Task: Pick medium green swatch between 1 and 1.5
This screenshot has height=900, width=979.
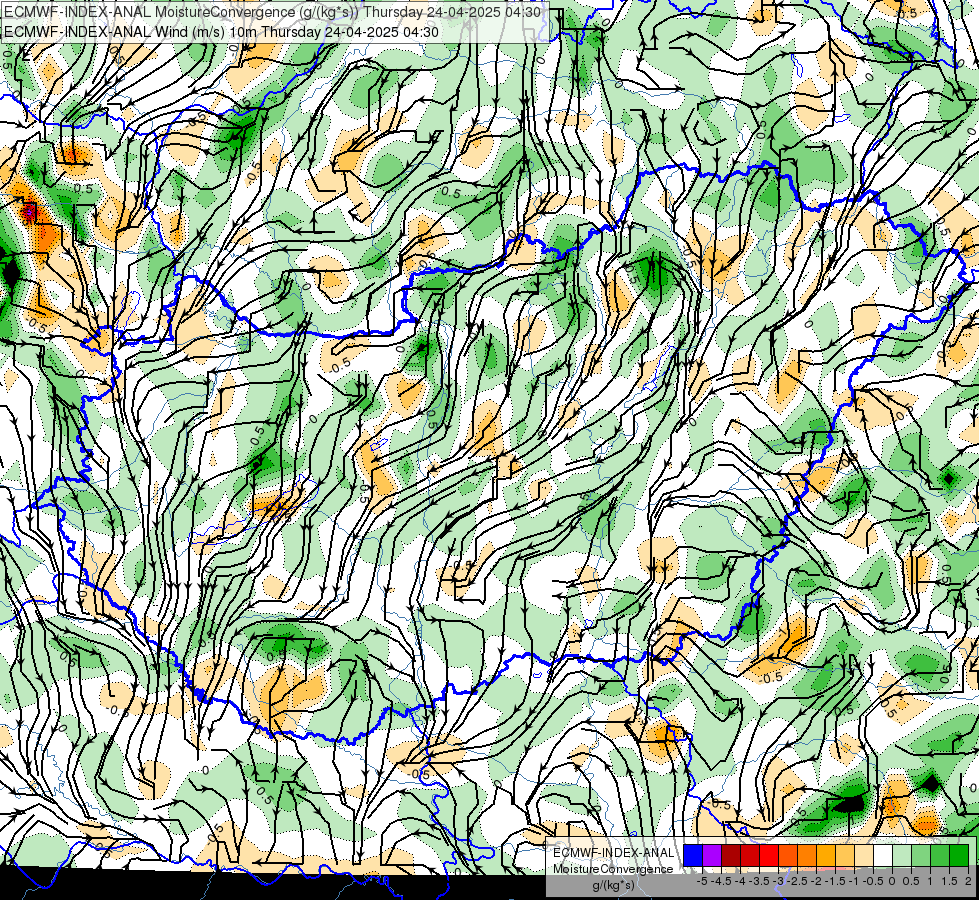Action: point(940,855)
